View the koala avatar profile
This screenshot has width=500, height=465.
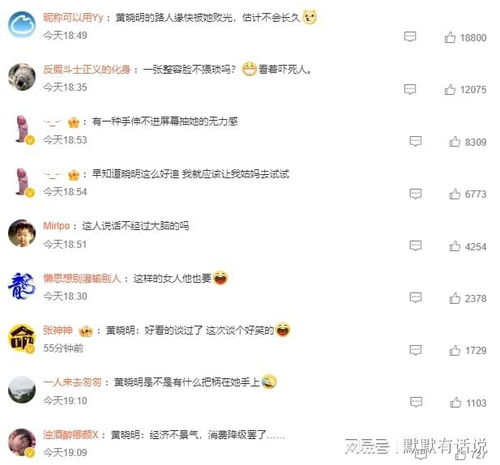tap(22, 76)
